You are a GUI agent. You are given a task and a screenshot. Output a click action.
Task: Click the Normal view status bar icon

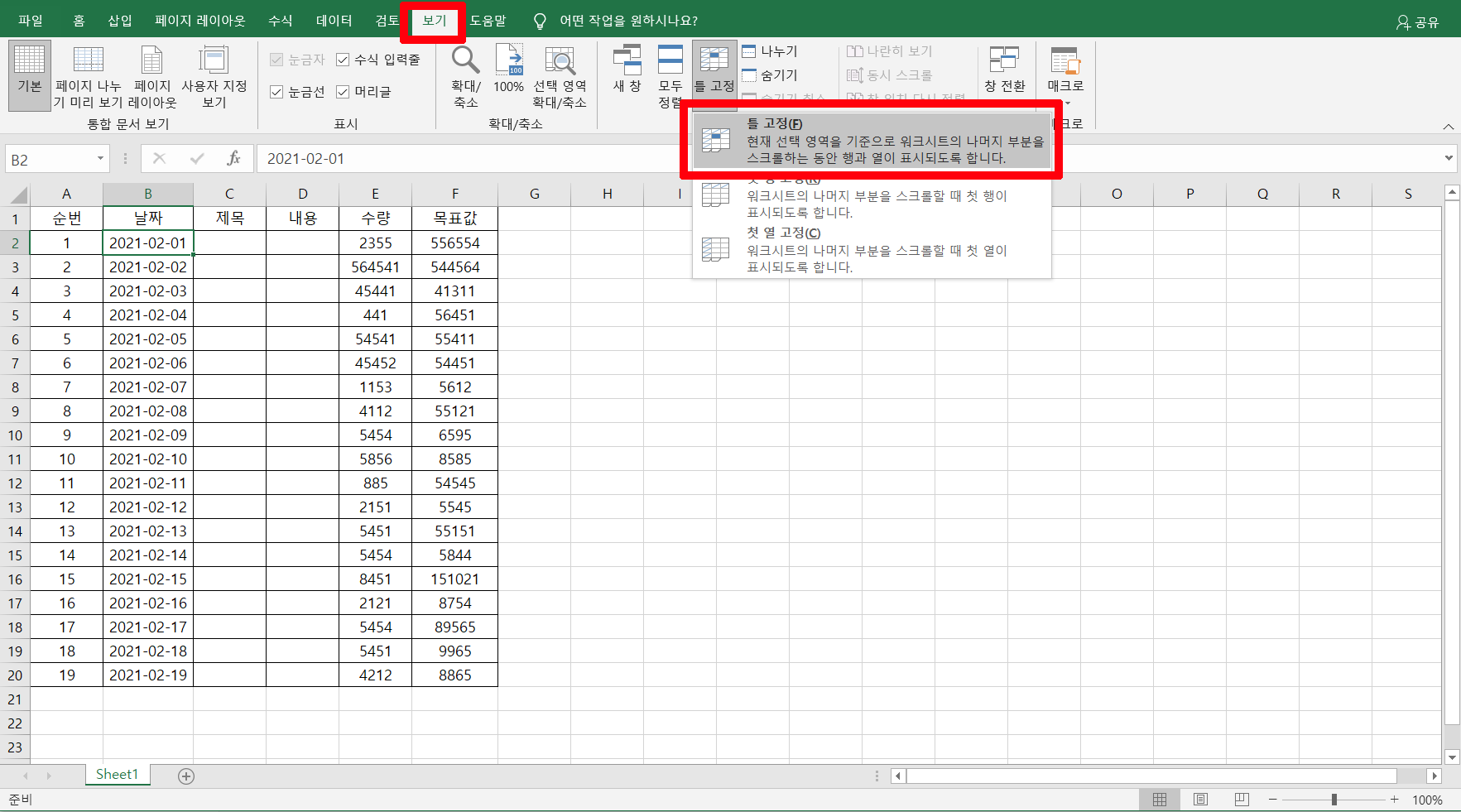(x=1160, y=800)
